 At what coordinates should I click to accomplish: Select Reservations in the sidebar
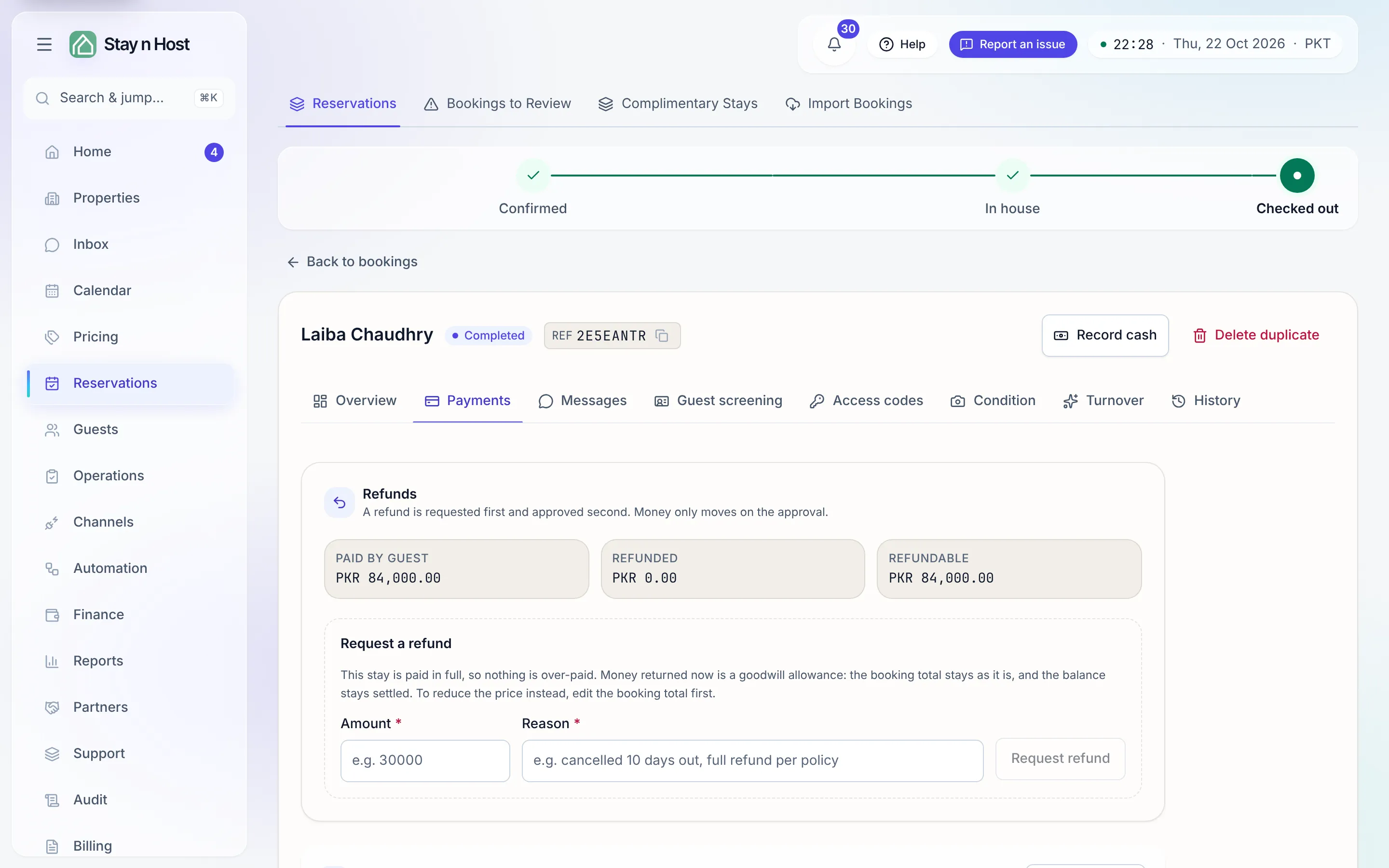[x=130, y=383]
